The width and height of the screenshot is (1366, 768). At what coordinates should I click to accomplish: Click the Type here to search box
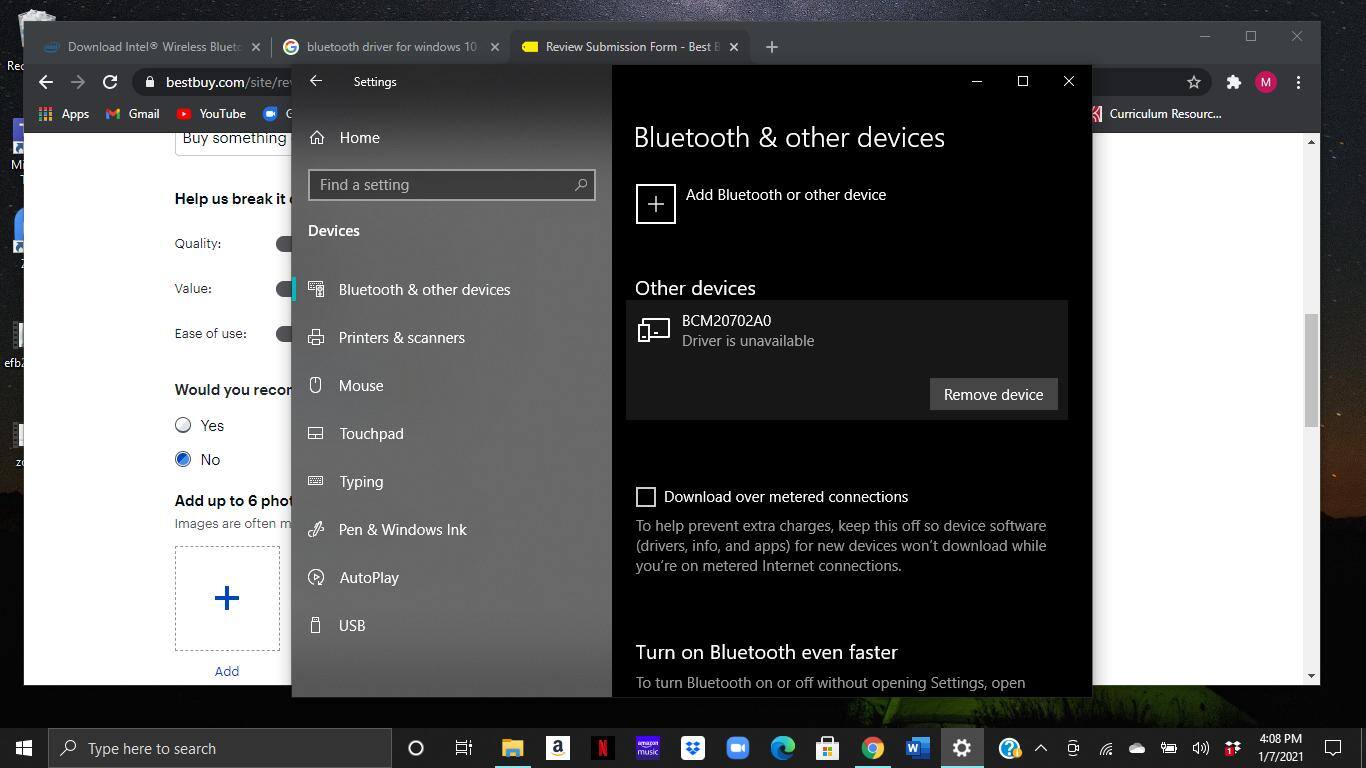[x=220, y=748]
